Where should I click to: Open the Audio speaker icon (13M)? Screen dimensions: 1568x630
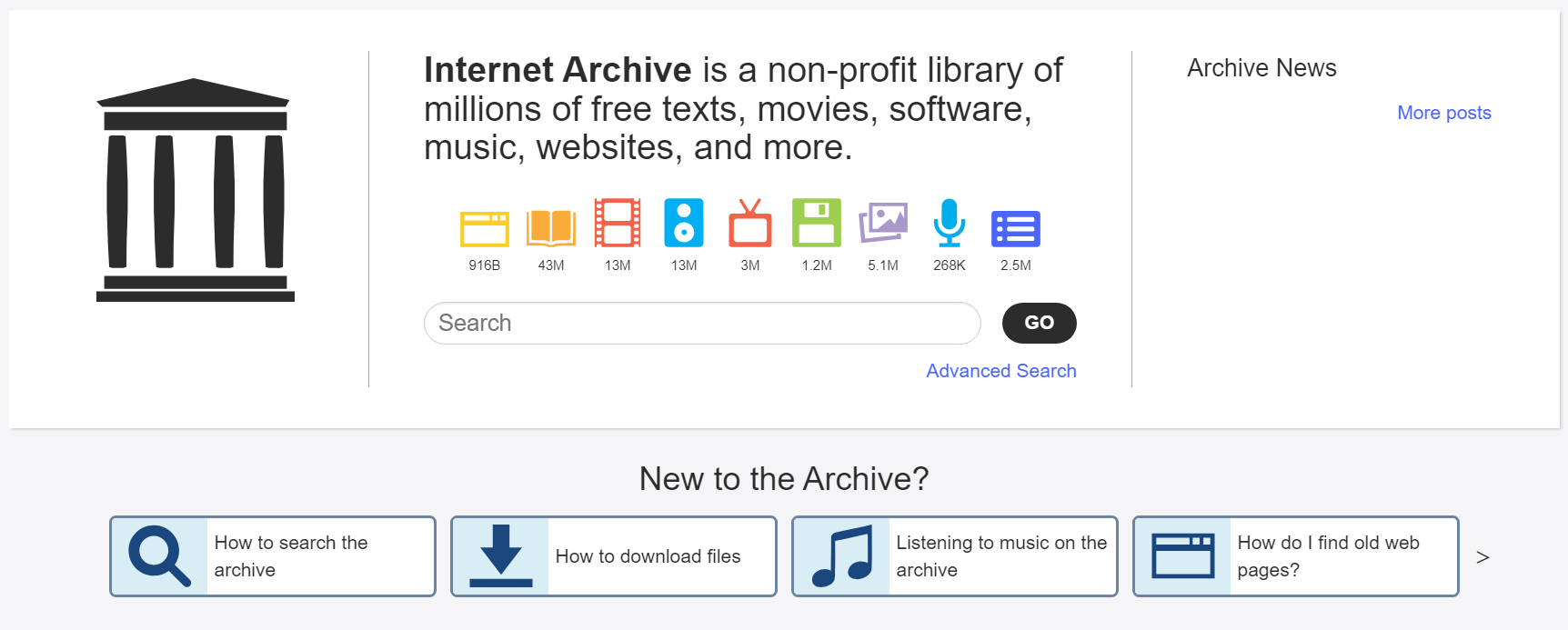click(684, 227)
